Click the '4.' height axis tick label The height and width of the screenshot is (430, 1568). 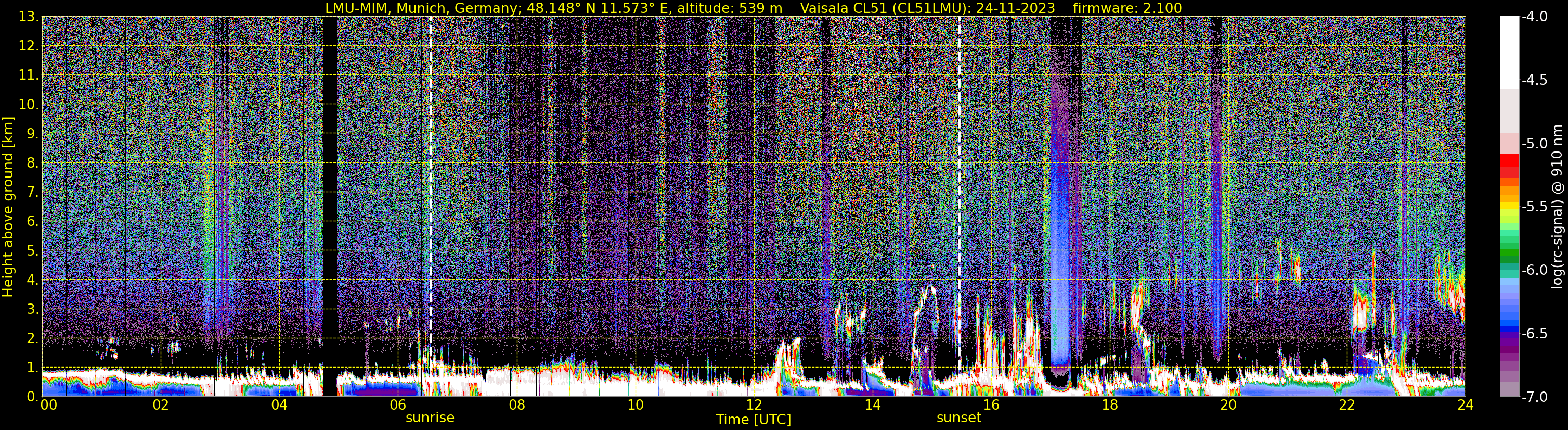click(32, 280)
